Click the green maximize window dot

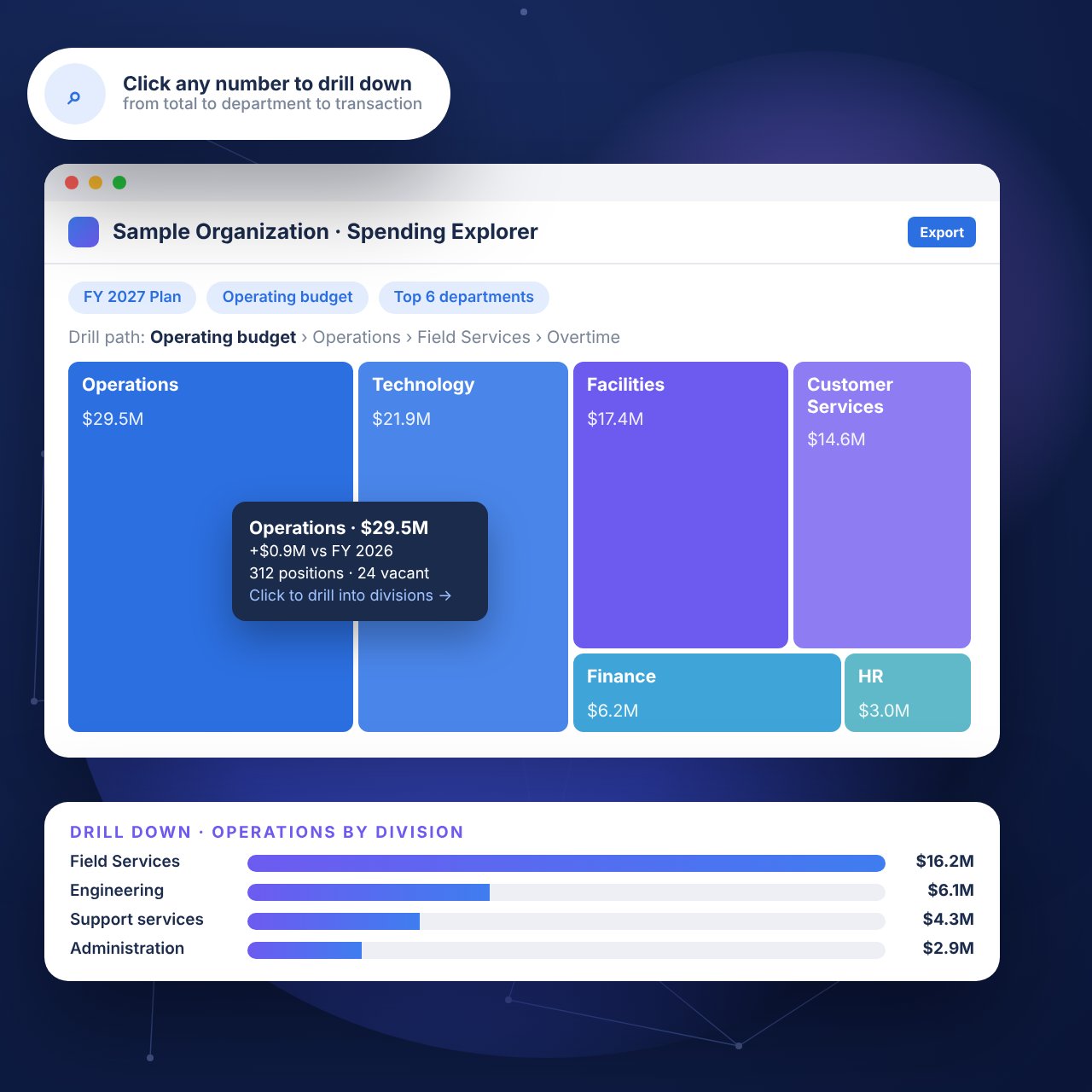[119, 183]
